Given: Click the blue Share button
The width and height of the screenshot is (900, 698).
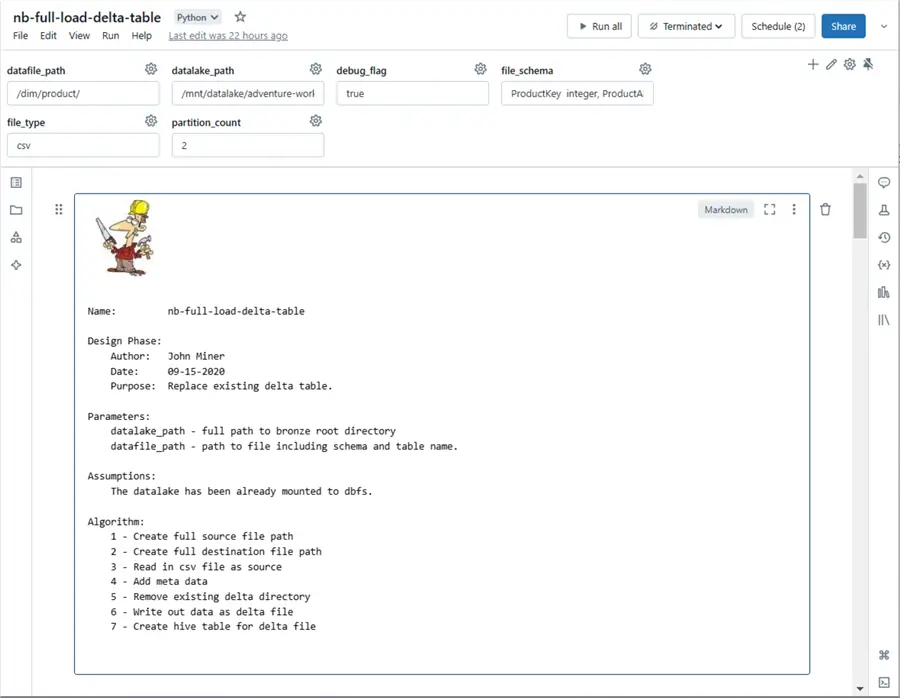Looking at the screenshot, I should pyautogui.click(x=843, y=26).
